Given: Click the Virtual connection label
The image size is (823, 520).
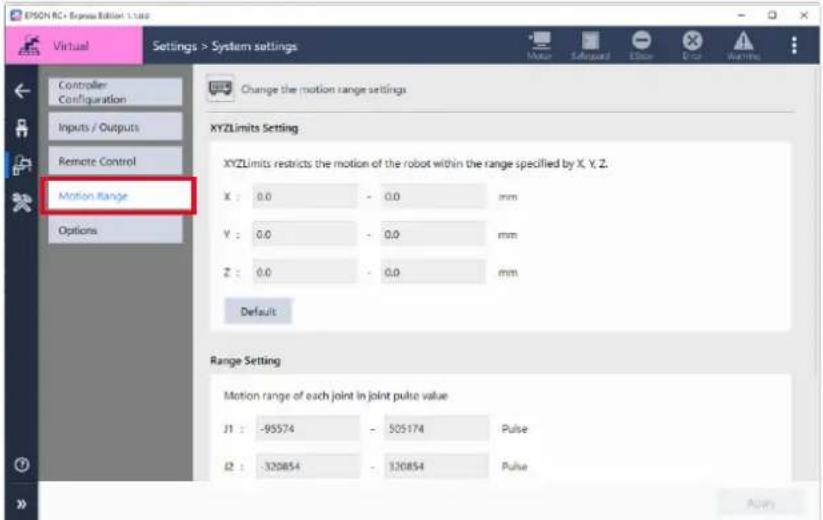Looking at the screenshot, I should click(x=71, y=46).
